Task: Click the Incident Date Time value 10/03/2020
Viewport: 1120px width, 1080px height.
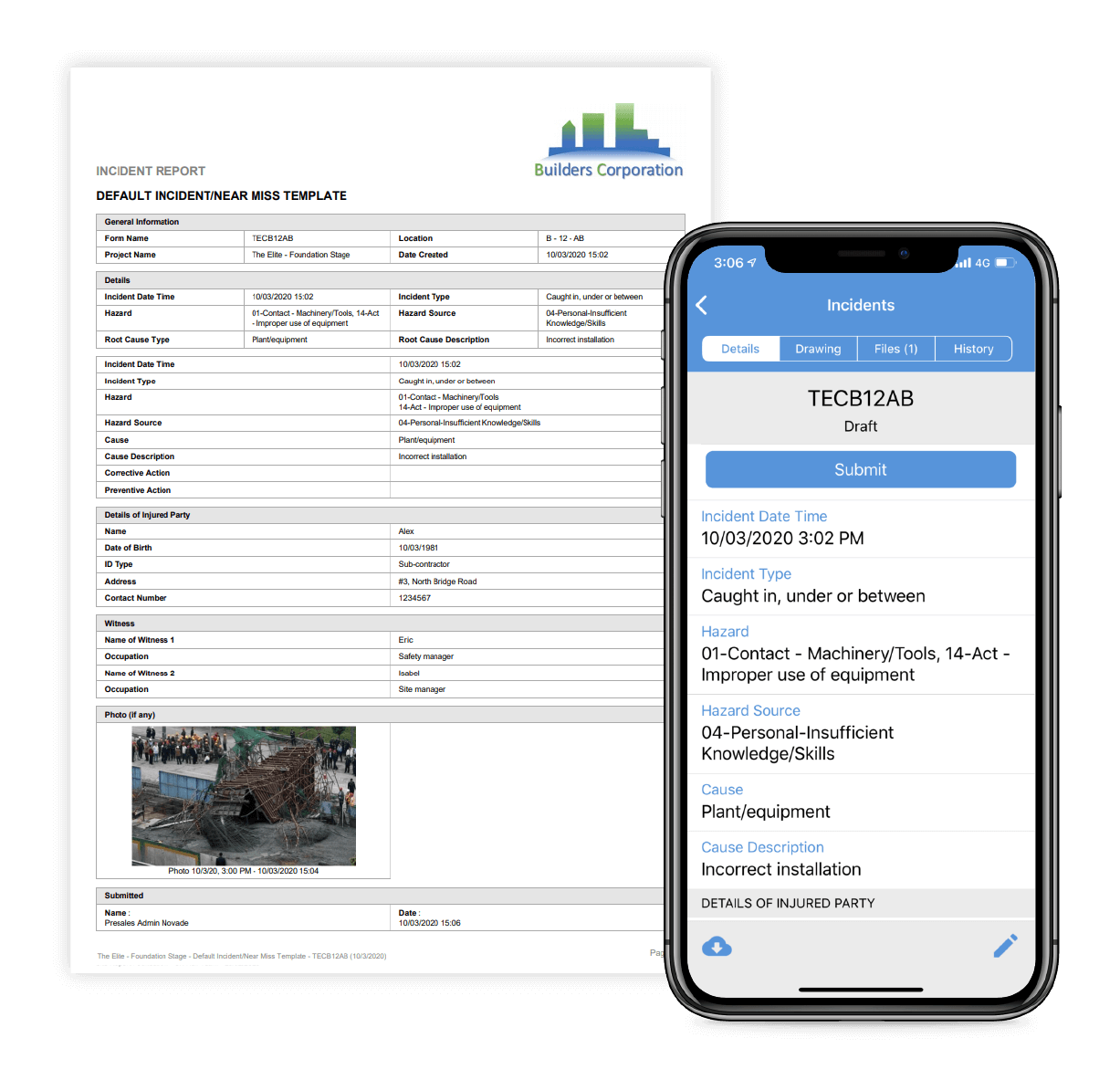Action: pyautogui.click(x=781, y=538)
